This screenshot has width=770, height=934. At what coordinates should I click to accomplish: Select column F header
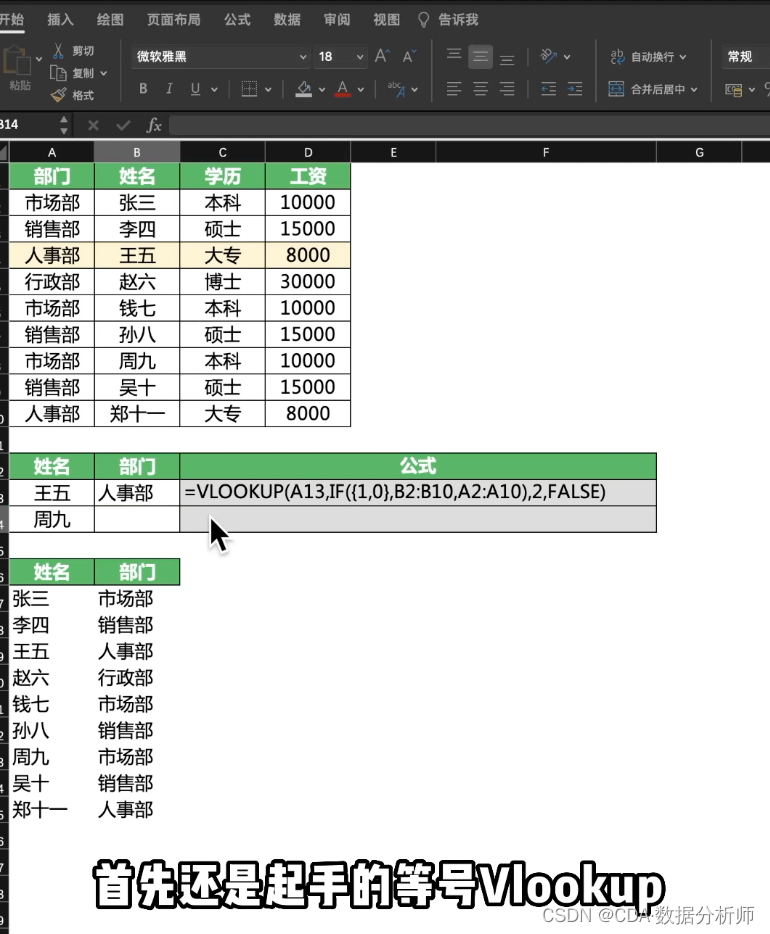546,152
